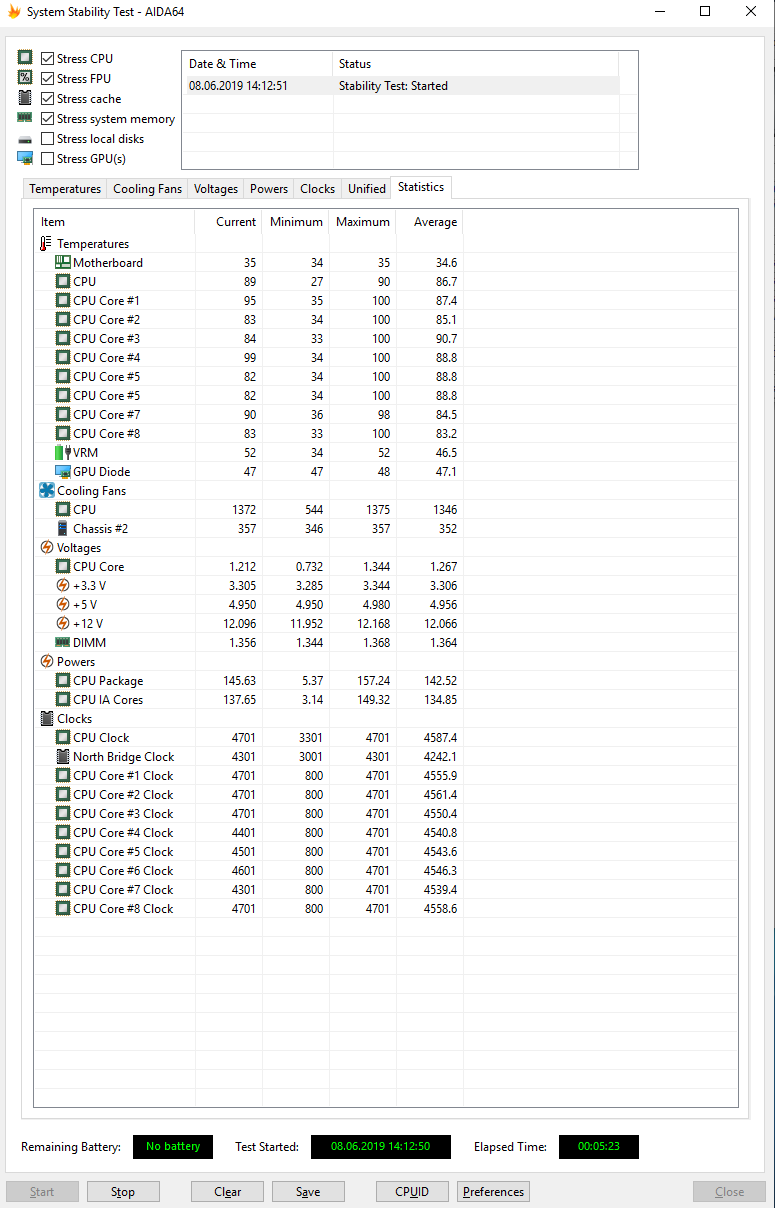775x1208 pixels.
Task: Switch to the Temperatures tab
Action: [x=65, y=189]
